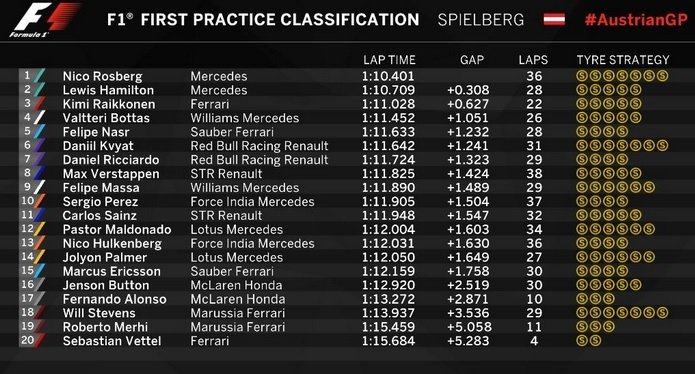Select the LAP TIME column header
The width and height of the screenshot is (695, 374).
pyautogui.click(x=389, y=60)
